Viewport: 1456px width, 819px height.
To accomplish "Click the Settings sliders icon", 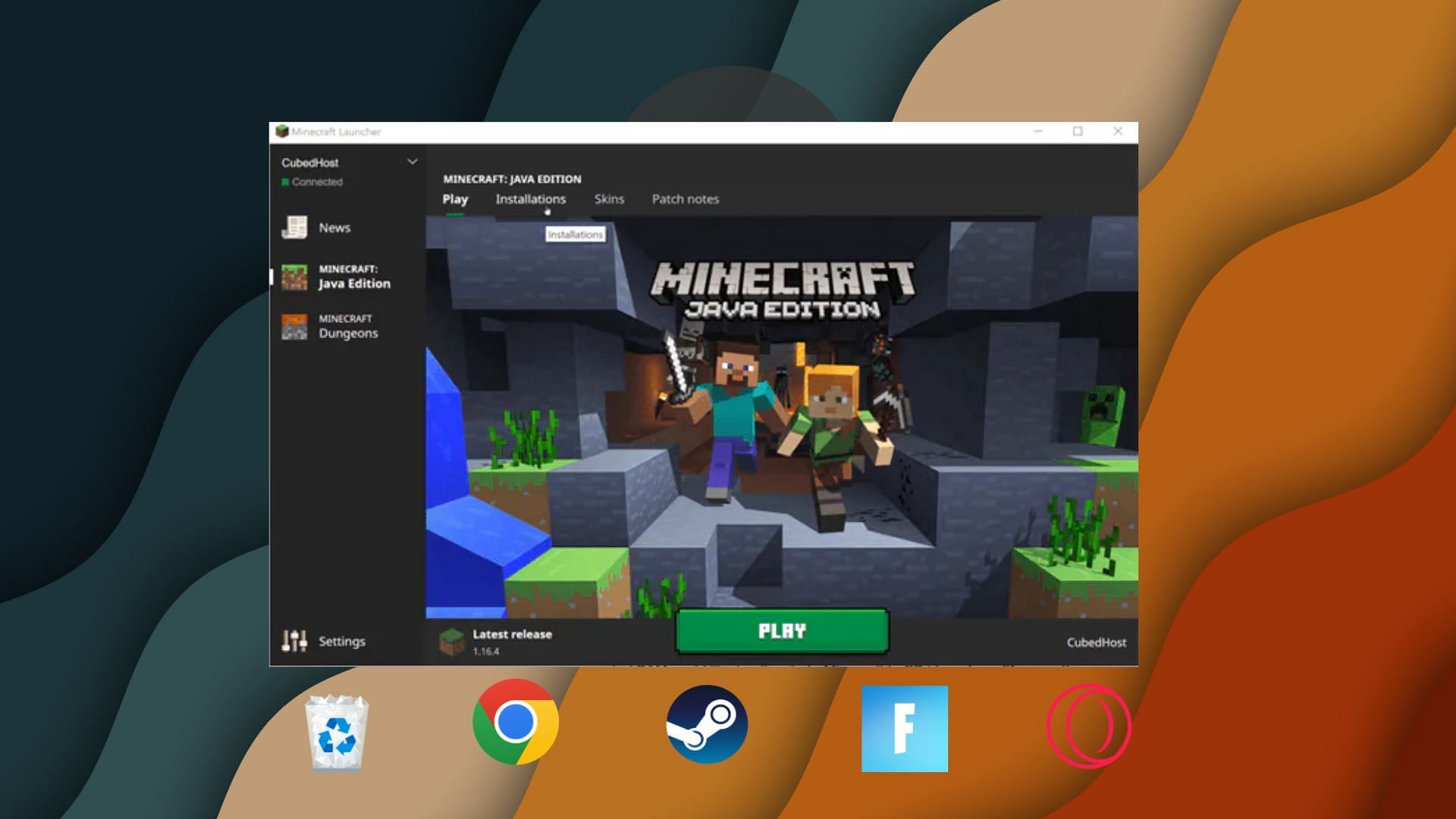I will pyautogui.click(x=294, y=641).
